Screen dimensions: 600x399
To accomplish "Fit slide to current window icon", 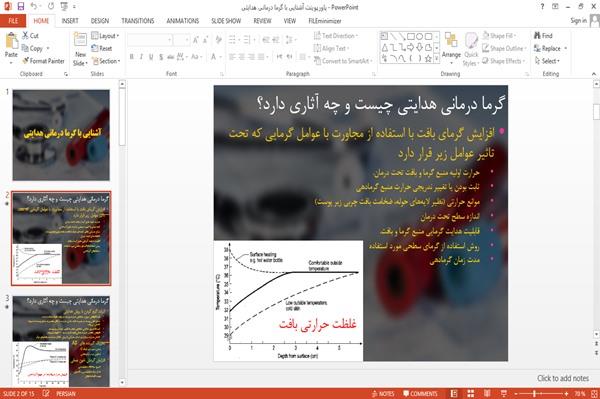I will pos(594,393).
